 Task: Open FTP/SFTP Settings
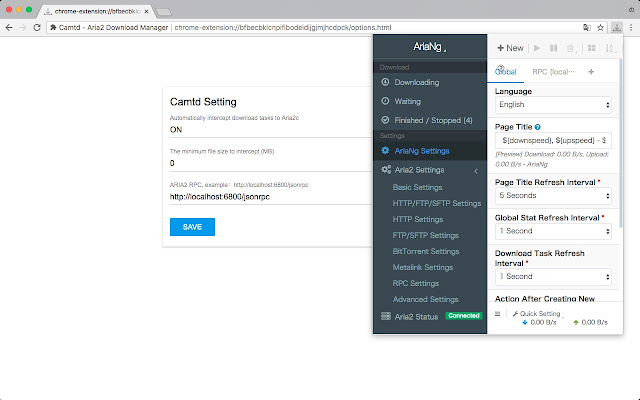point(426,235)
